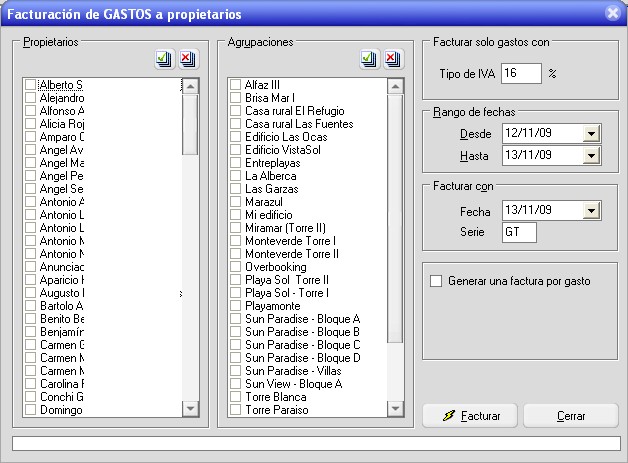Select the Benito Be owner entry

click(x=62, y=319)
